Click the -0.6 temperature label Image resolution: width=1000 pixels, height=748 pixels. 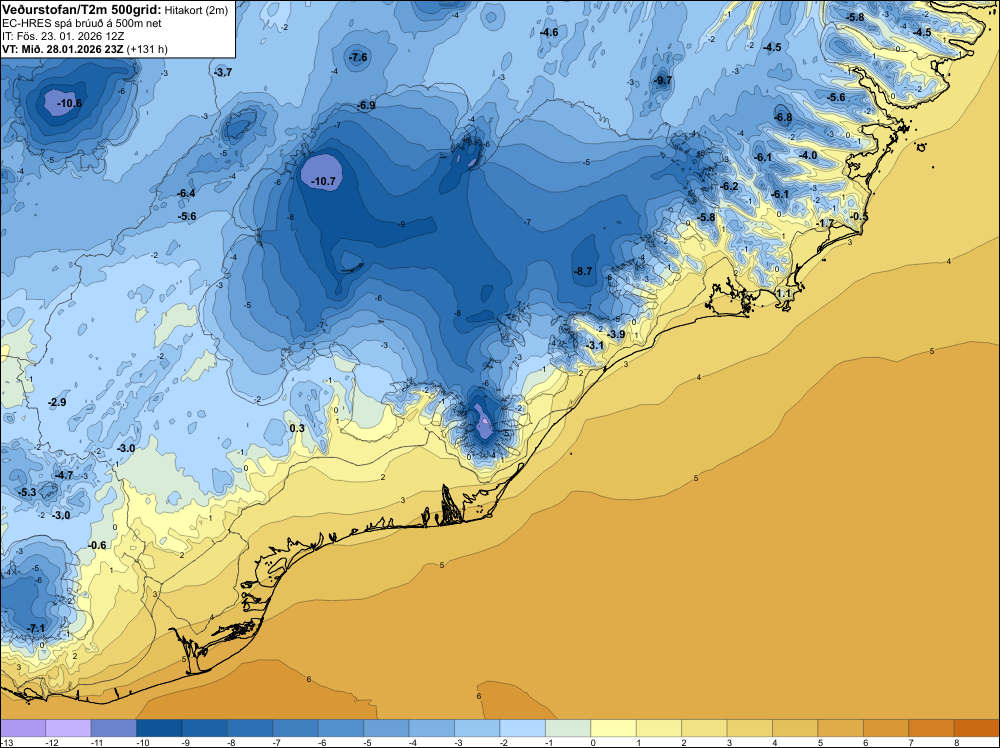[97, 545]
